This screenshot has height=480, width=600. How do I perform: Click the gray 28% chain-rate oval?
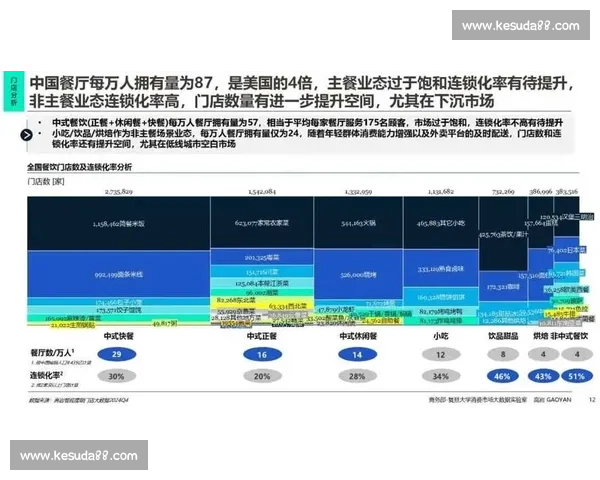coord(357,376)
